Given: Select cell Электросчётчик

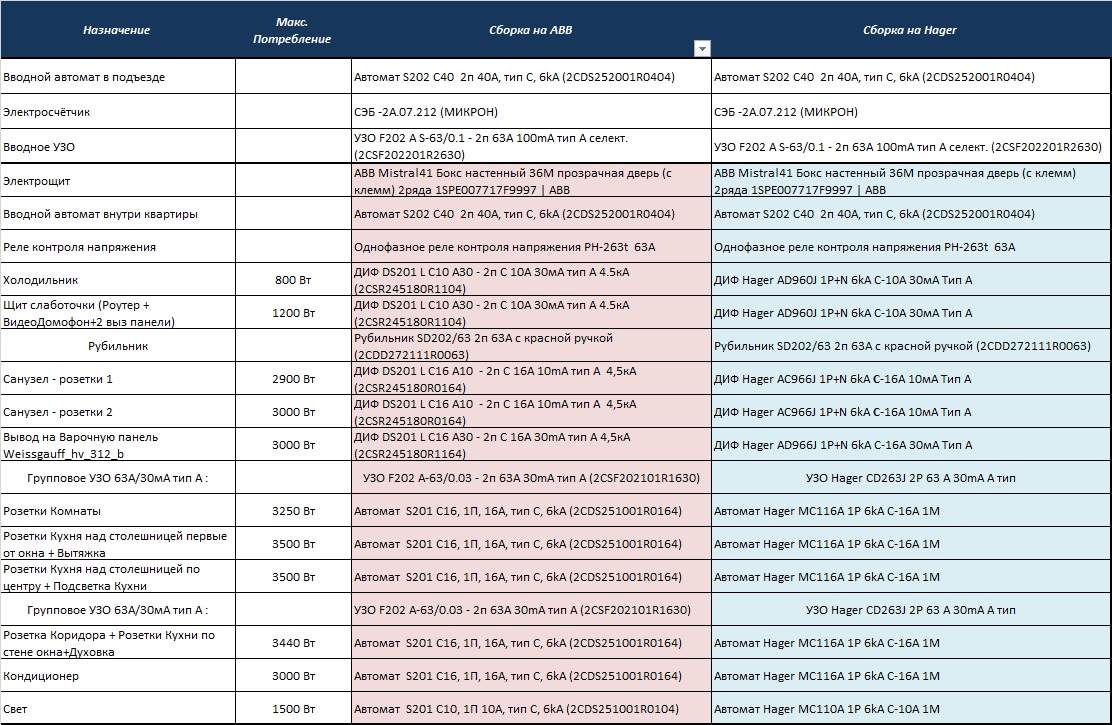Looking at the screenshot, I should 118,111.
